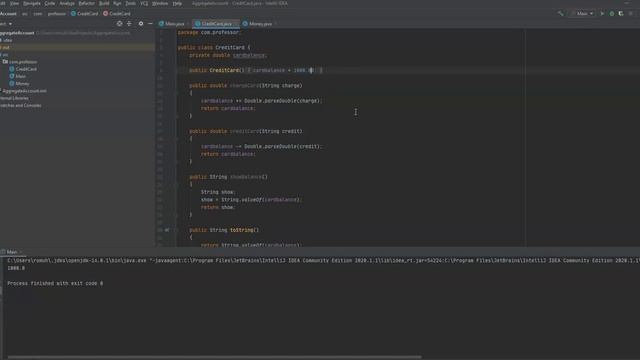Screen dimensions: 640x360
Task: Select Scratches and Consoles node
Action: click(x=20, y=105)
